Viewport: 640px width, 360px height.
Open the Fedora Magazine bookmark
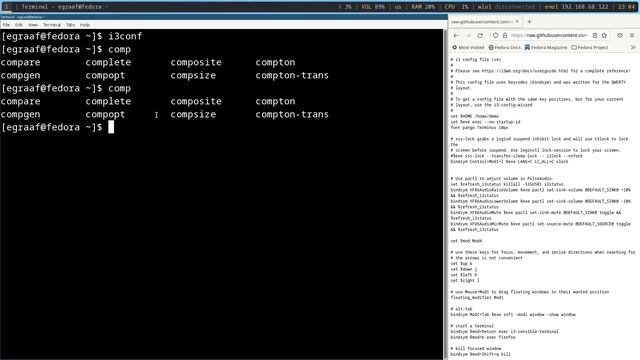[x=546, y=47]
